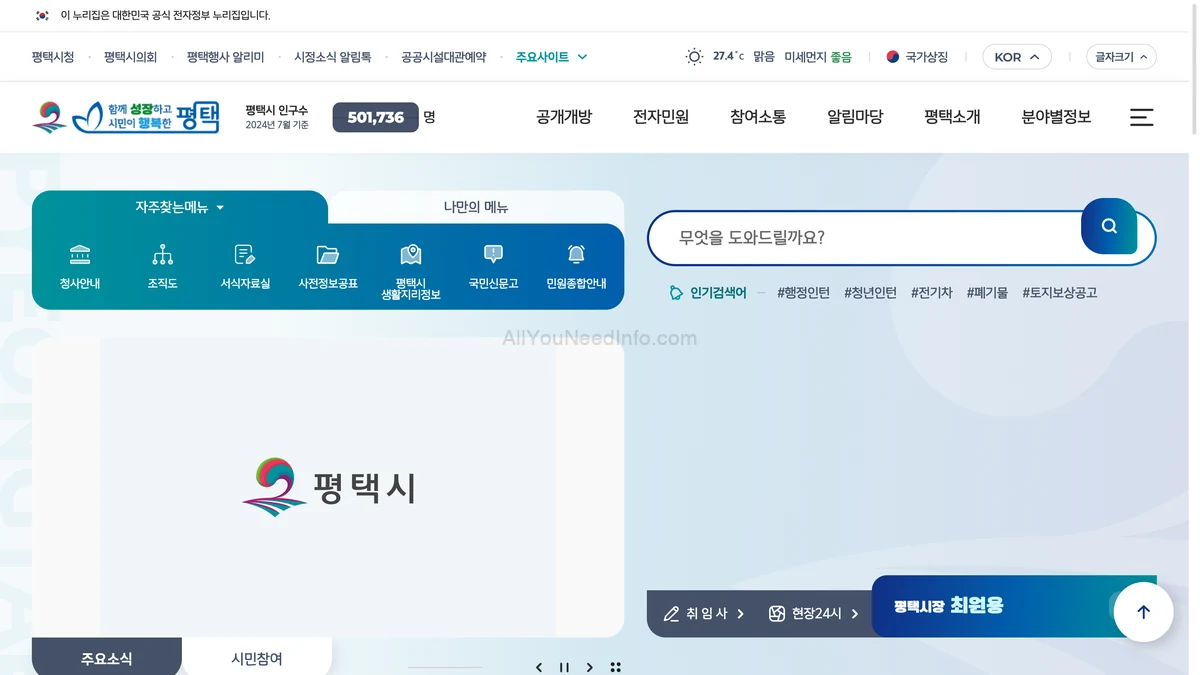The width and height of the screenshot is (1200, 675).
Task: Click the 미세먼지 좋음 air quality text
Action: click(818, 57)
